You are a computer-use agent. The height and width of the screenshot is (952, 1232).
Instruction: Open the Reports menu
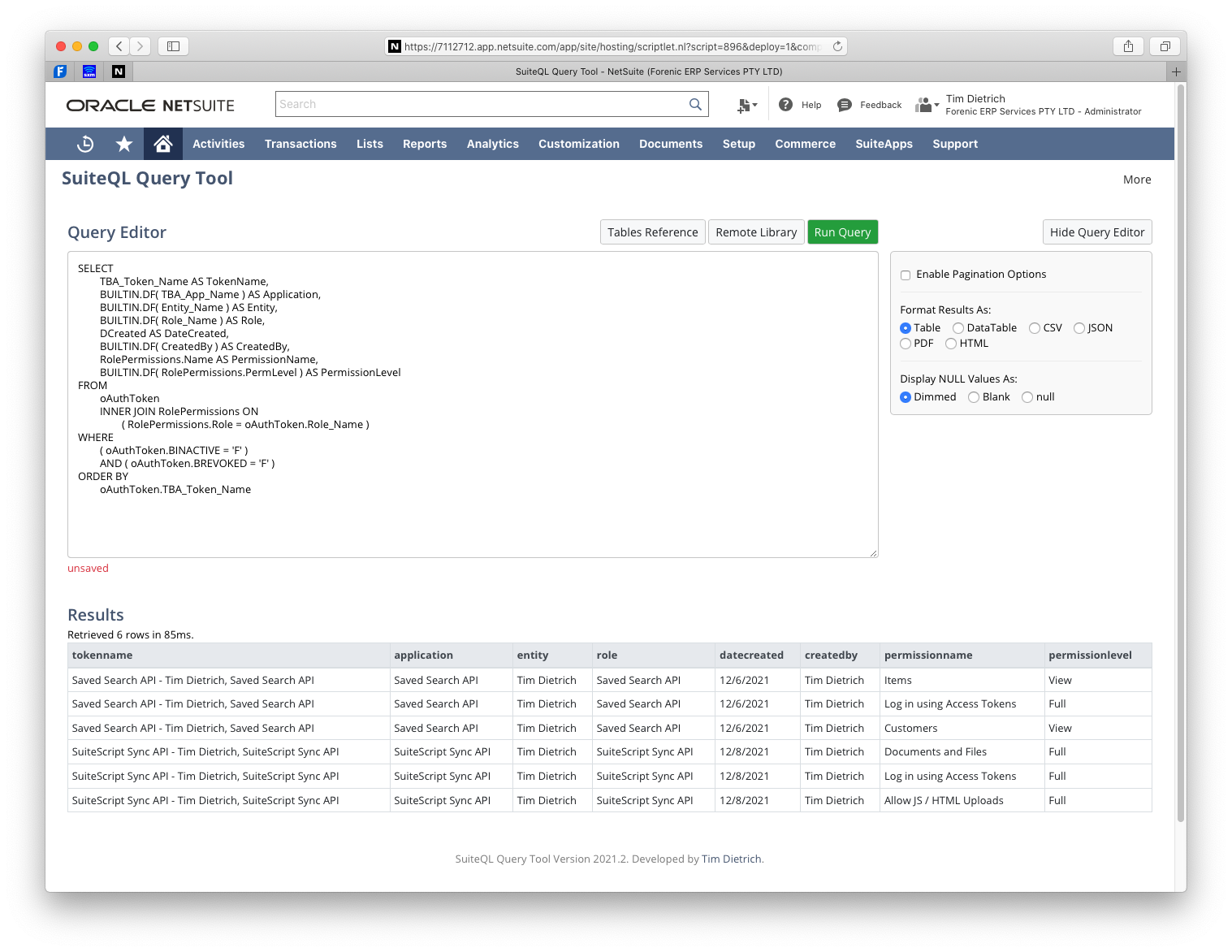[x=425, y=144]
